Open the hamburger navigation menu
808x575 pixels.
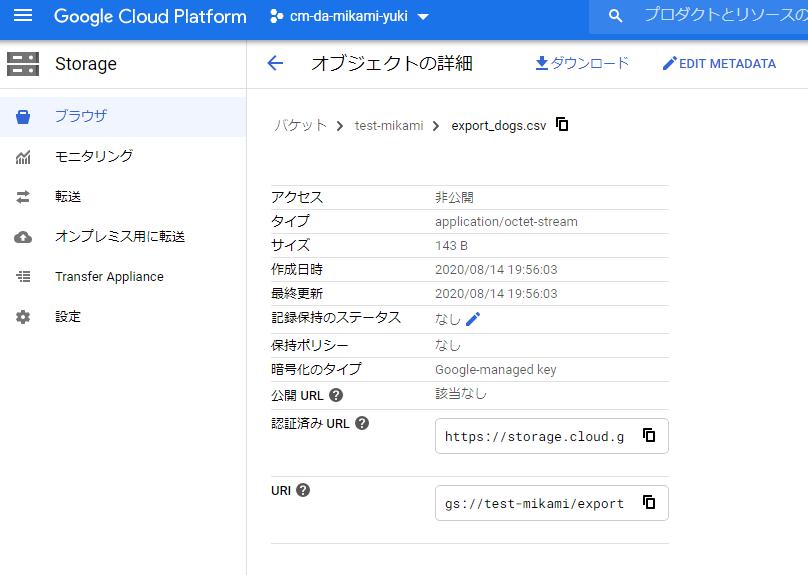(23, 16)
